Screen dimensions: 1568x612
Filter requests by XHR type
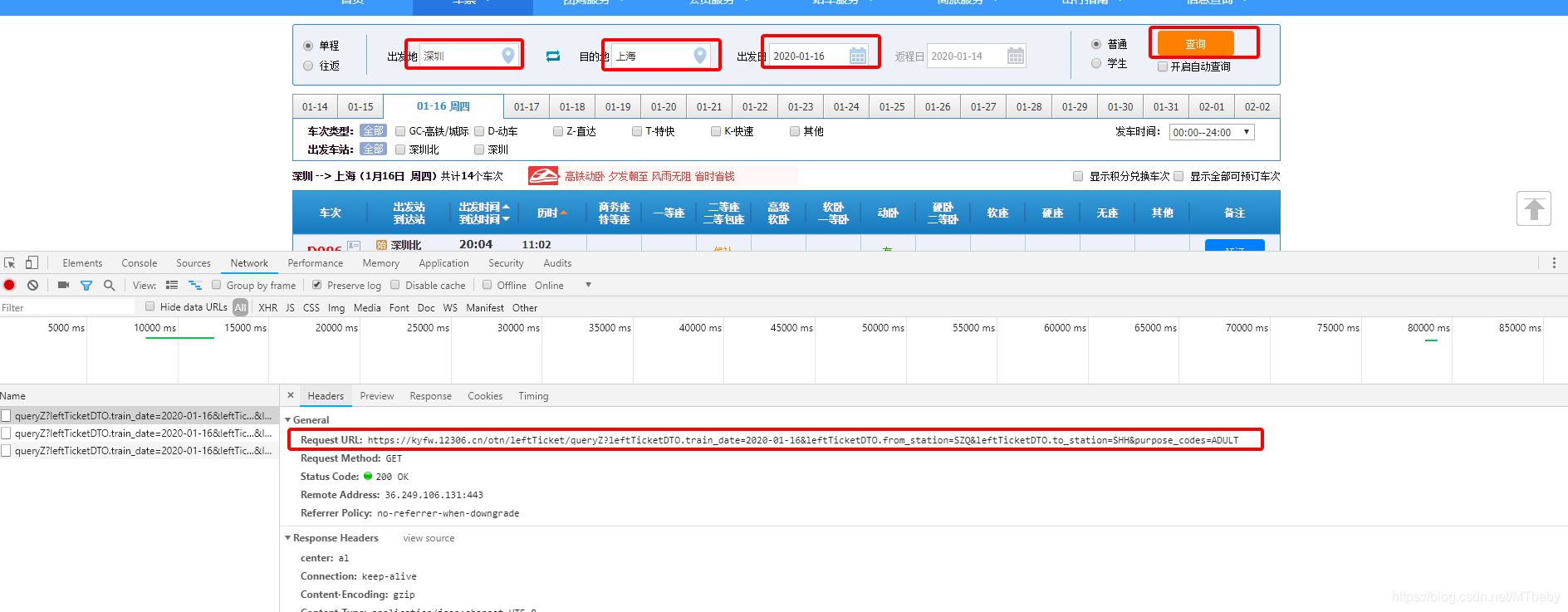(267, 307)
